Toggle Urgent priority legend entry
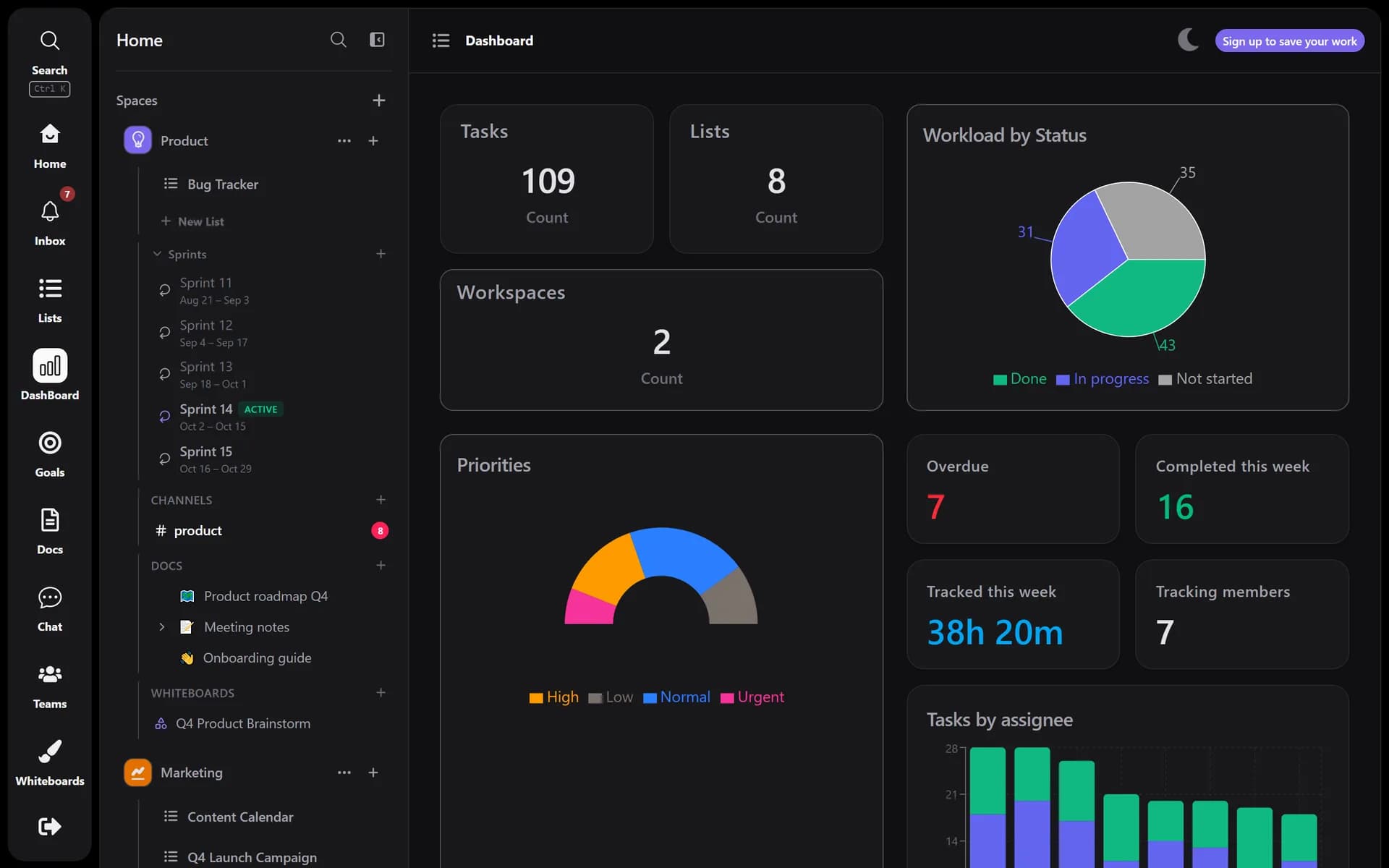Screen dimensions: 1389x868 click(752, 697)
